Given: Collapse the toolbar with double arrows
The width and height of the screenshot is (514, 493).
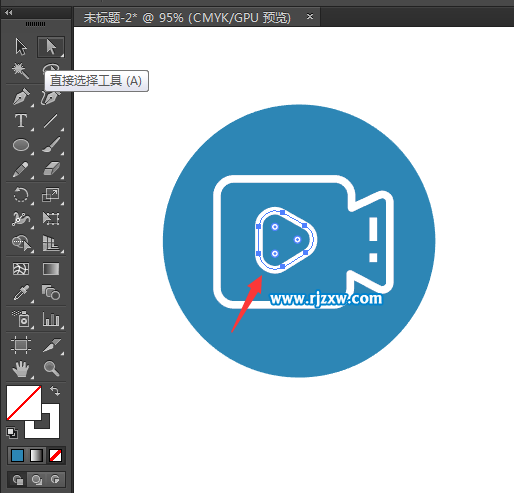Looking at the screenshot, I should [x=9, y=12].
